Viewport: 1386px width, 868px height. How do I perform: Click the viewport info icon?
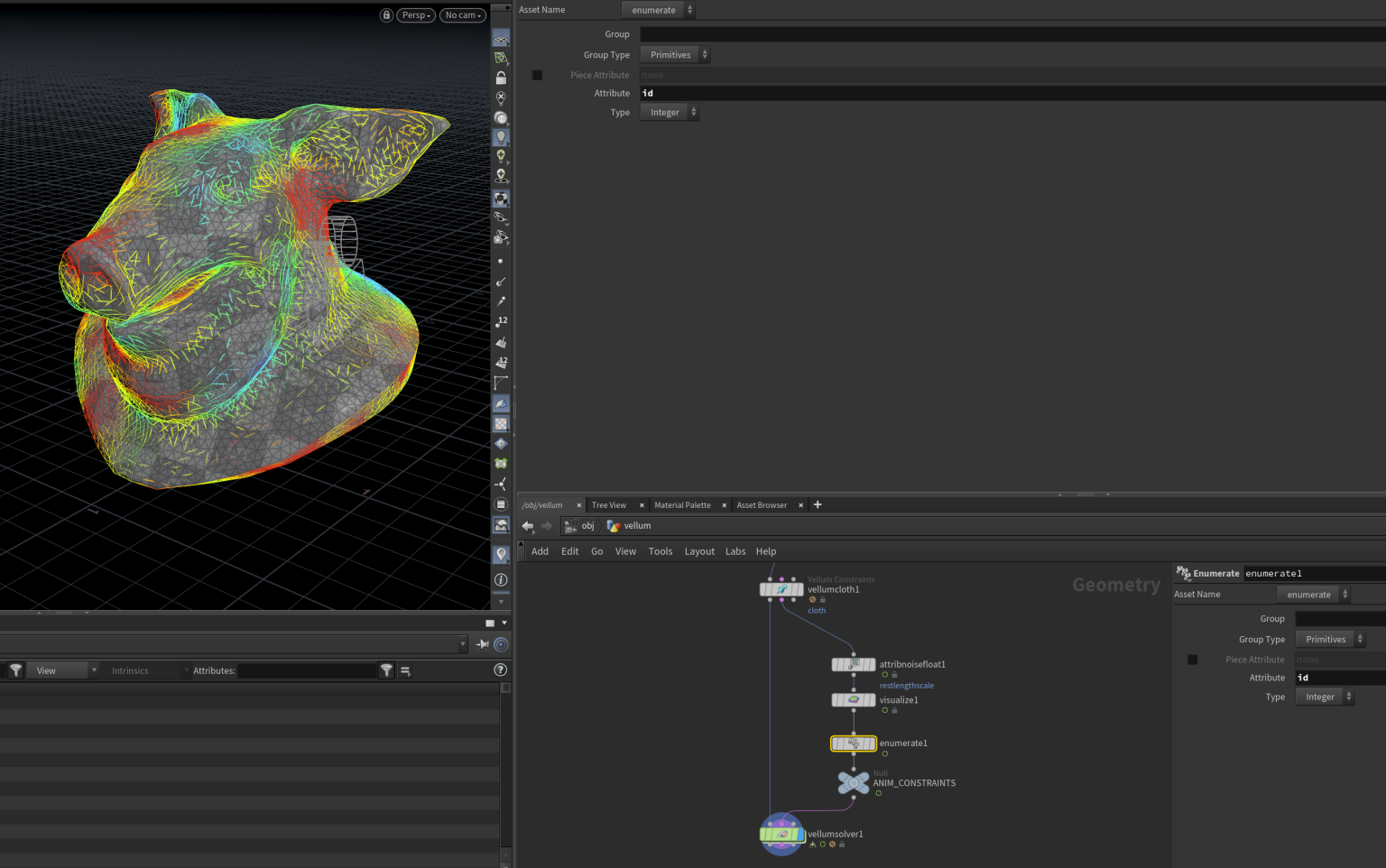[x=501, y=580]
